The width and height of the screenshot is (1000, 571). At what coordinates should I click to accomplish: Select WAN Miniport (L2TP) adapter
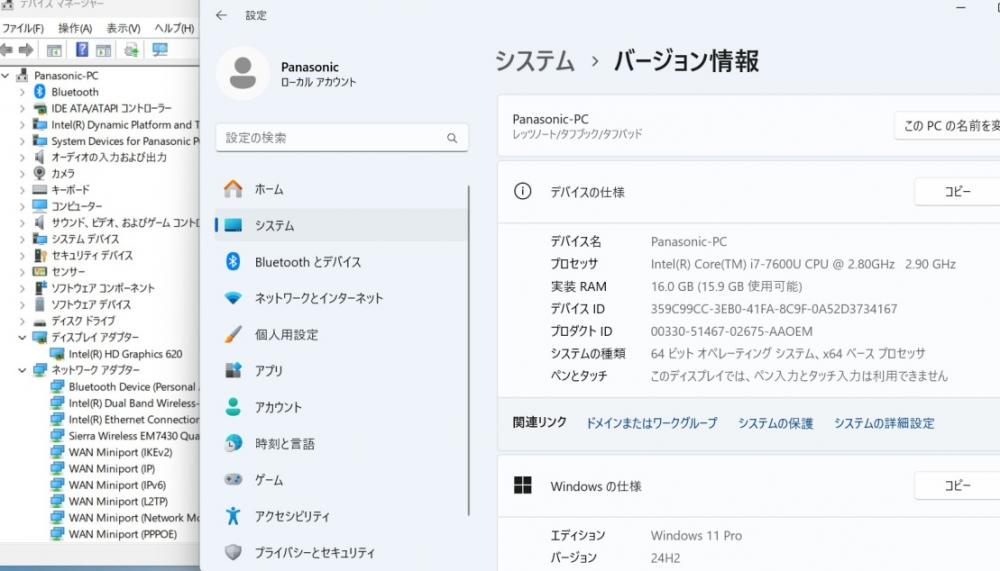coord(118,501)
